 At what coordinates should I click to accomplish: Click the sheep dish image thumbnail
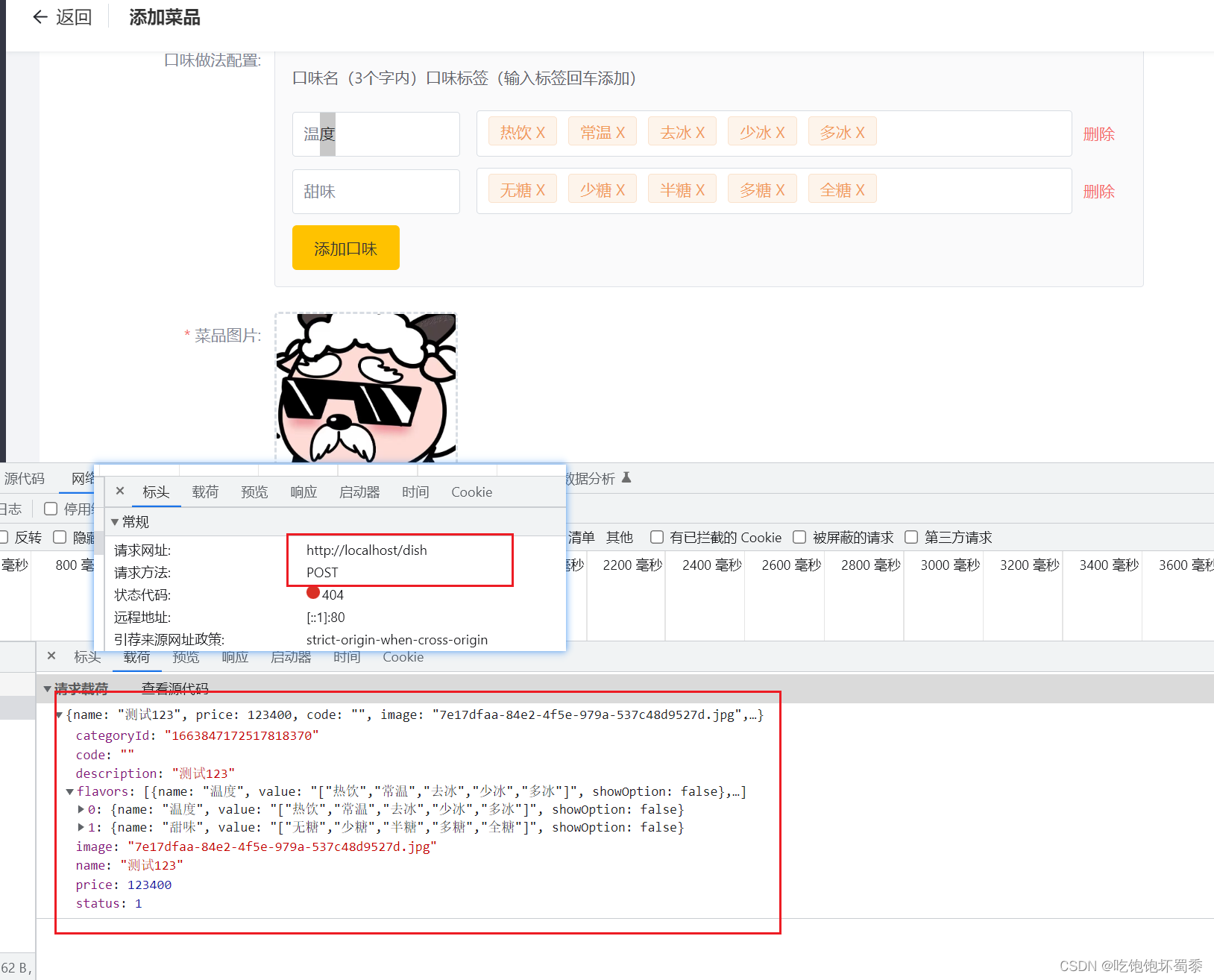coord(365,386)
